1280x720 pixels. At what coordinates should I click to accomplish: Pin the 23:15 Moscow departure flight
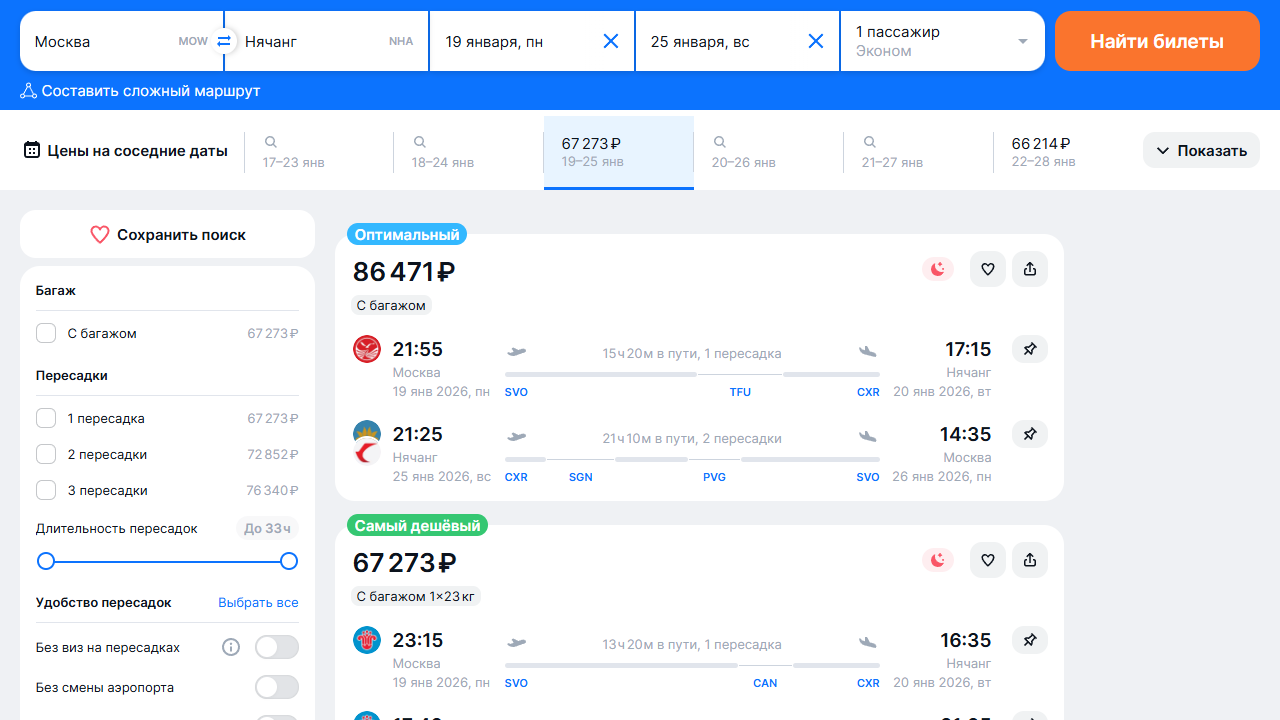(x=1030, y=640)
